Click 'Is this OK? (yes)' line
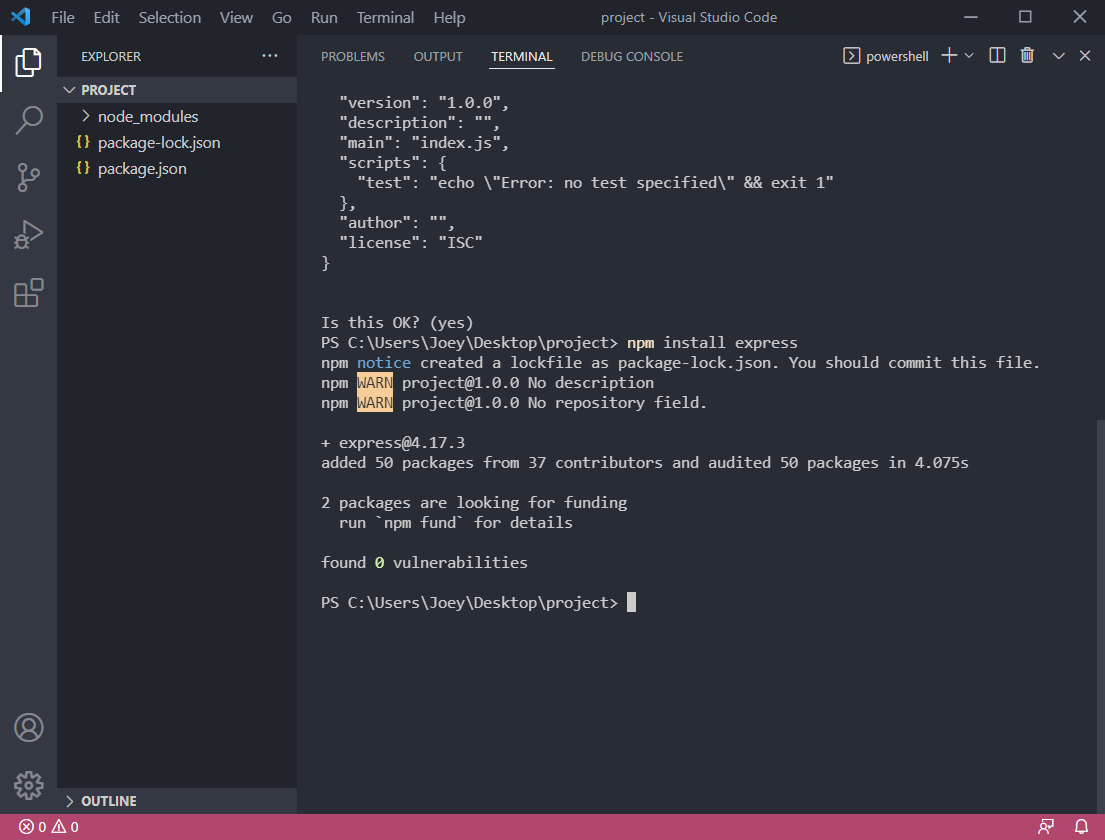This screenshot has width=1105, height=840. tap(397, 323)
